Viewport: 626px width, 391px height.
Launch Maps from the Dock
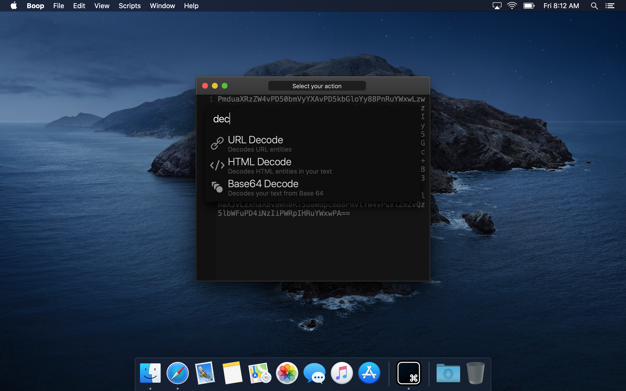coord(260,373)
